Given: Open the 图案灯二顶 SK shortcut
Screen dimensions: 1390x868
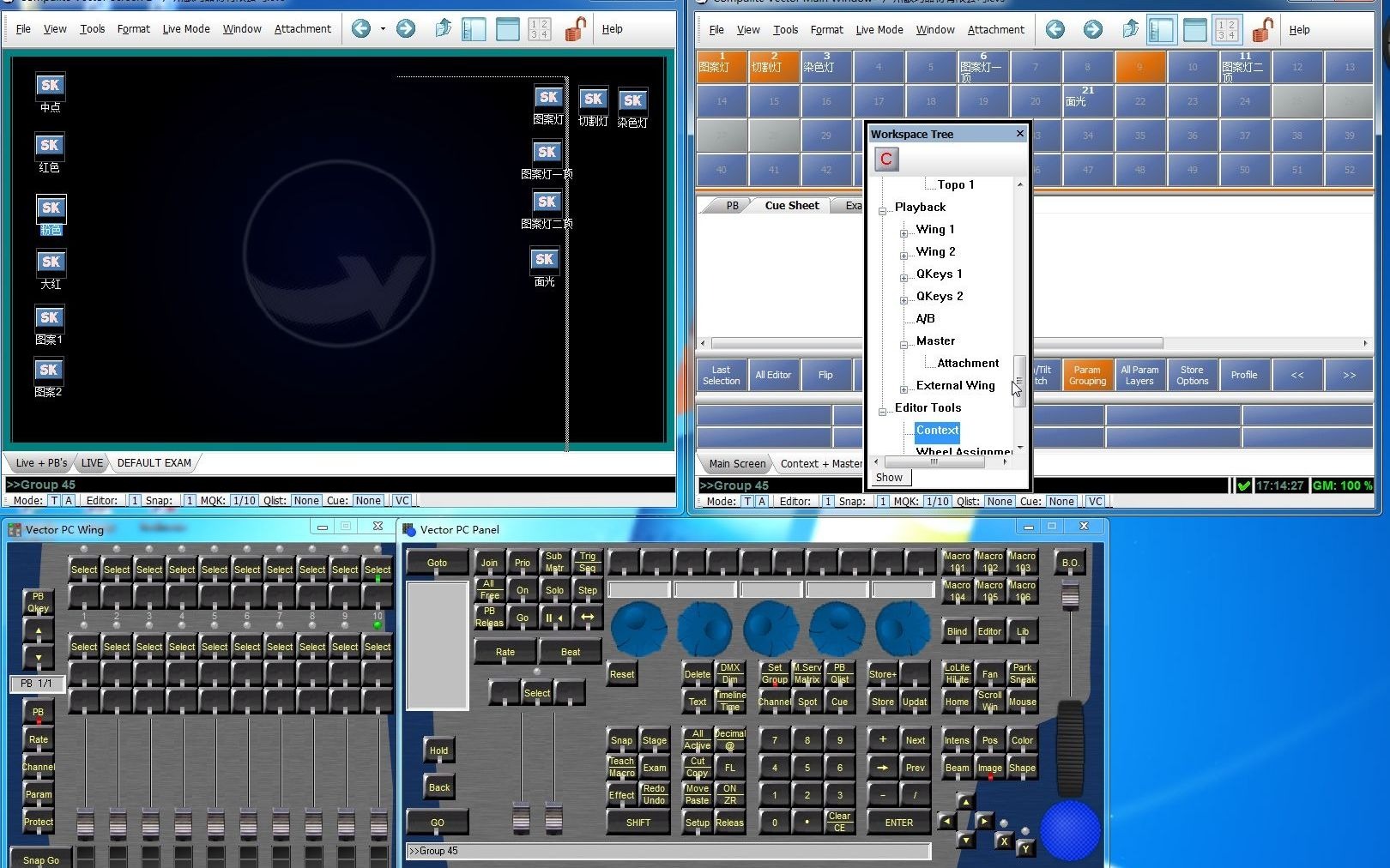Looking at the screenshot, I should pyautogui.click(x=547, y=202).
